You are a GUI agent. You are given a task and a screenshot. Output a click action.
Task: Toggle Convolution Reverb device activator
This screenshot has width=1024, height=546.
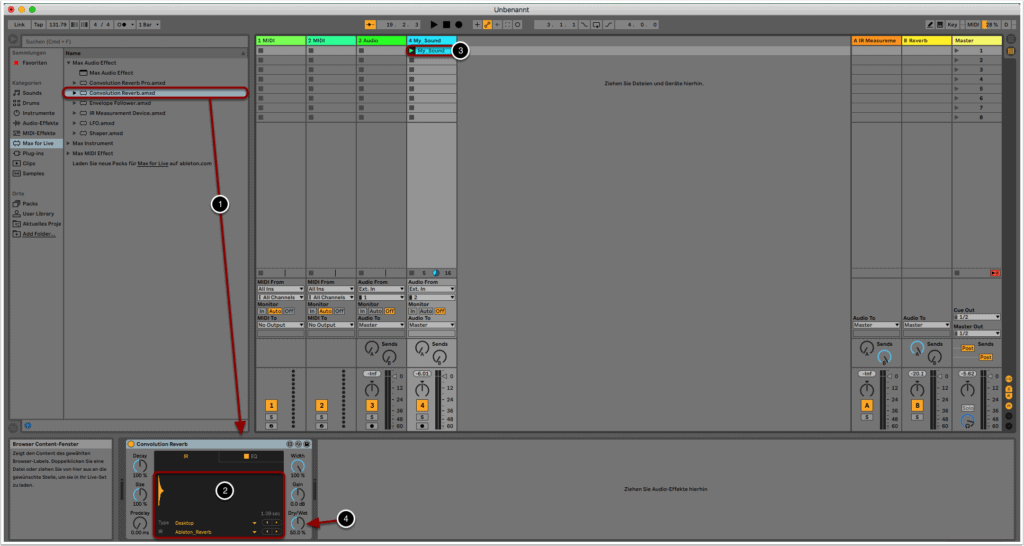pos(131,443)
